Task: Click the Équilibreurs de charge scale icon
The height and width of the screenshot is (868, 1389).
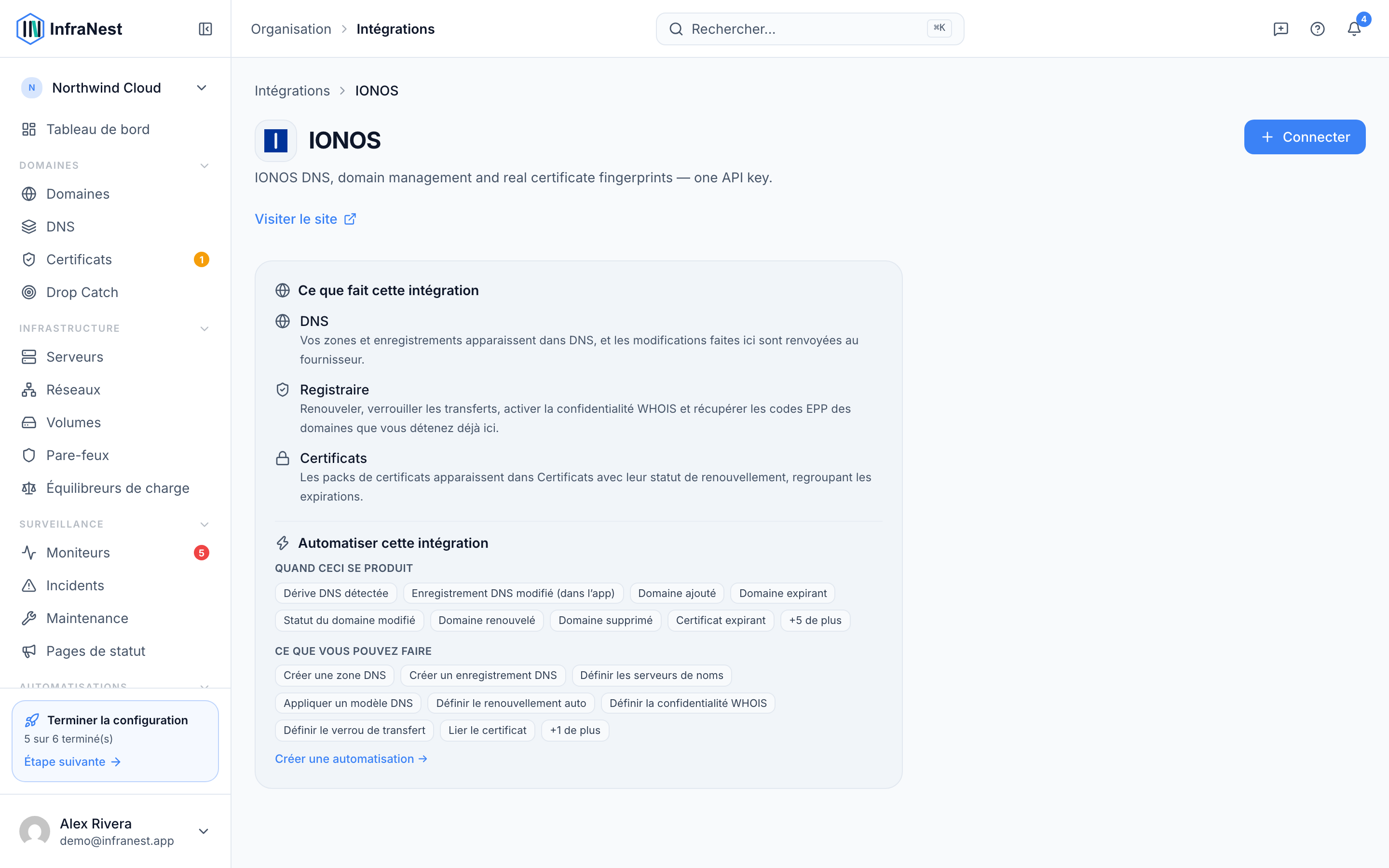Action: [x=29, y=488]
